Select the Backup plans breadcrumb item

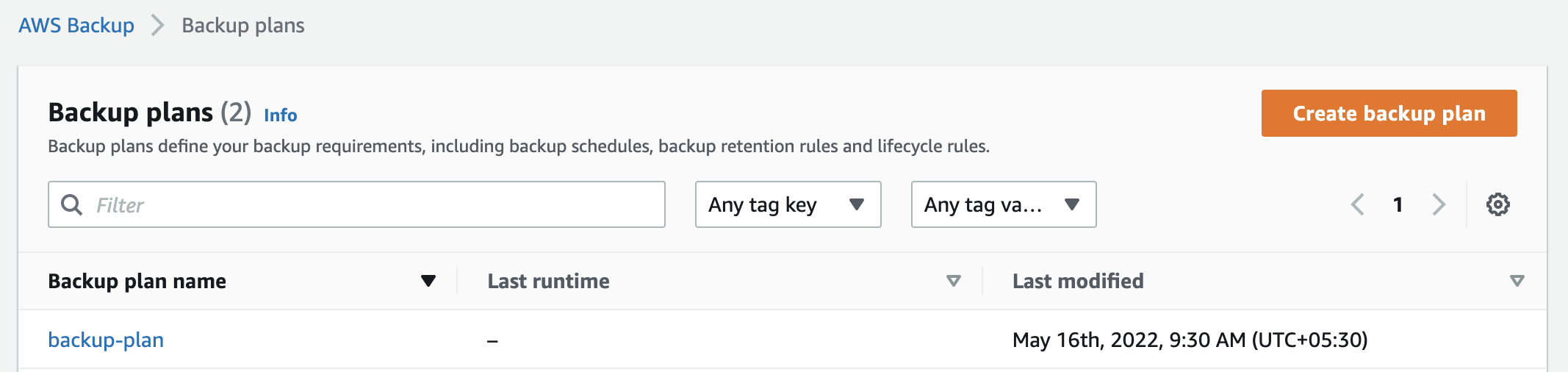tap(243, 25)
